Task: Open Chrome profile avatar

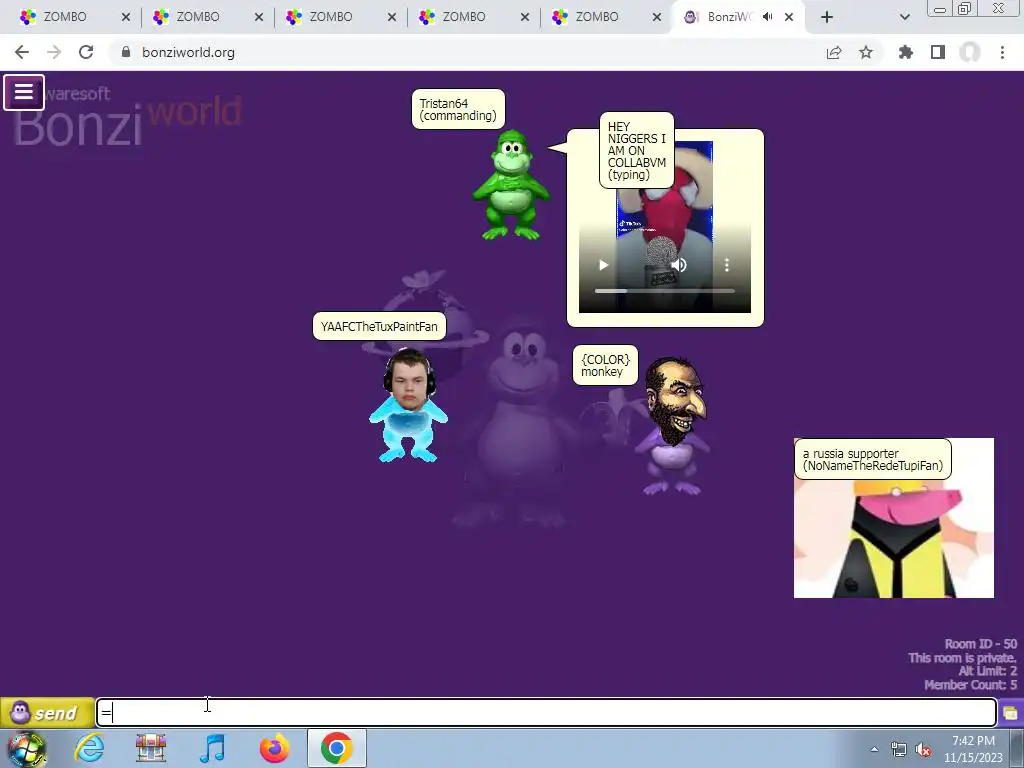Action: tap(970, 52)
